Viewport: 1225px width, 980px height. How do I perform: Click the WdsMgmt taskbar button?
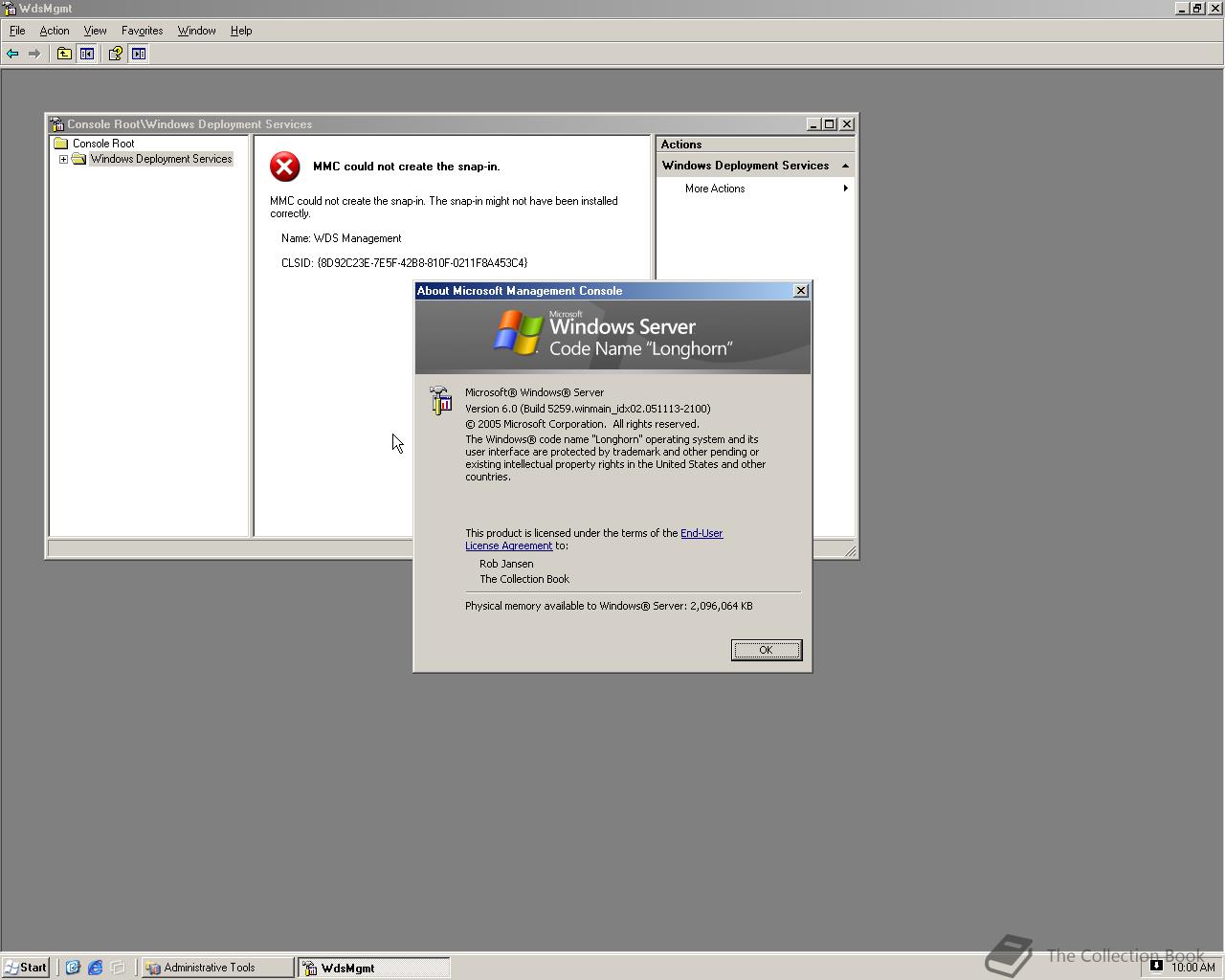(x=373, y=968)
